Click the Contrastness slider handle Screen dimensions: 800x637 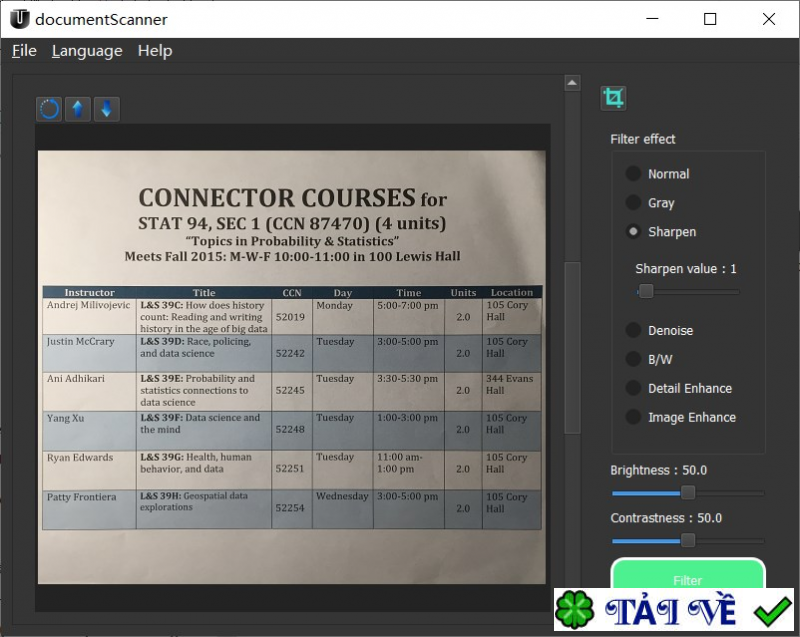coord(688,540)
